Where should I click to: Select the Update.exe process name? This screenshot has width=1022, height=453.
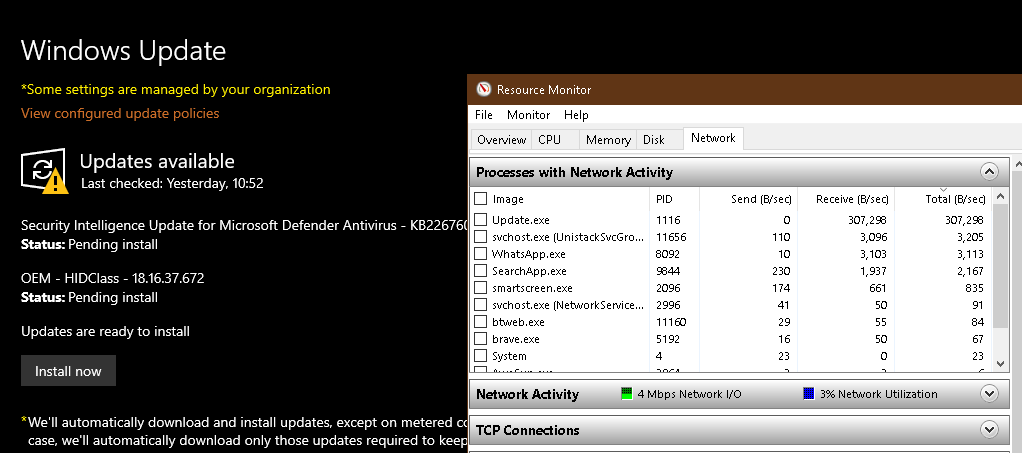click(x=521, y=220)
